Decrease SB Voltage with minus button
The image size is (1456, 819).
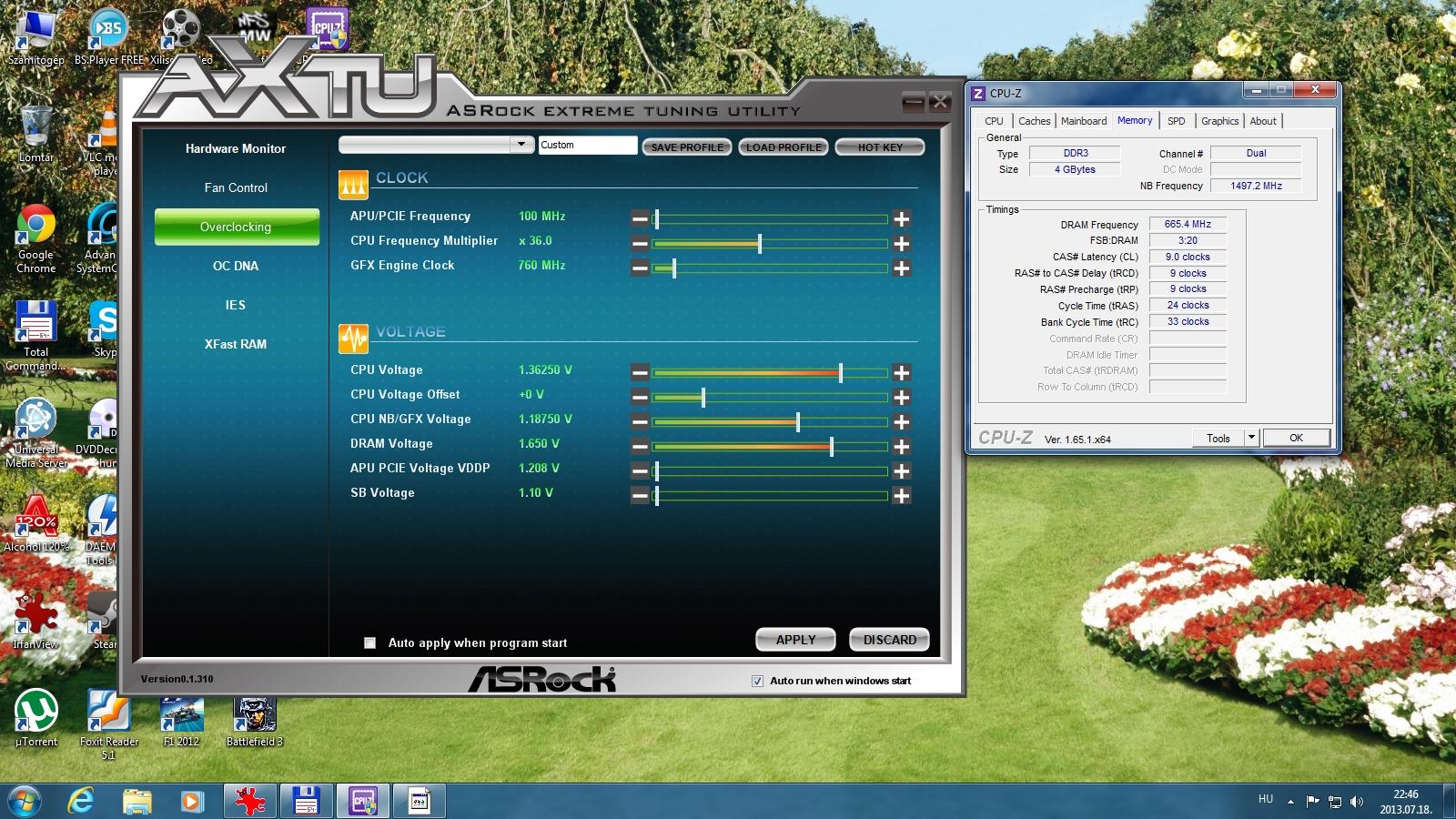[640, 496]
